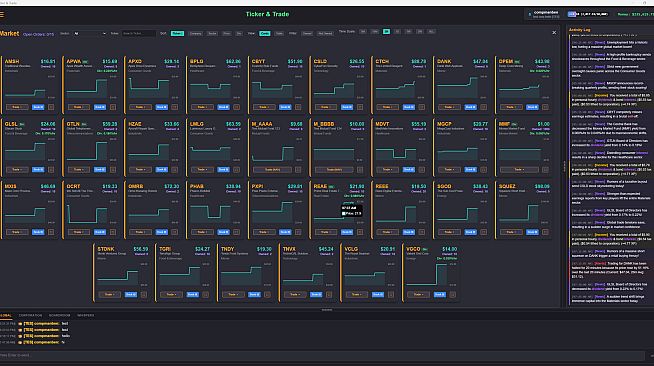Open the Trade dropdown on VOLG card

tap(356, 295)
